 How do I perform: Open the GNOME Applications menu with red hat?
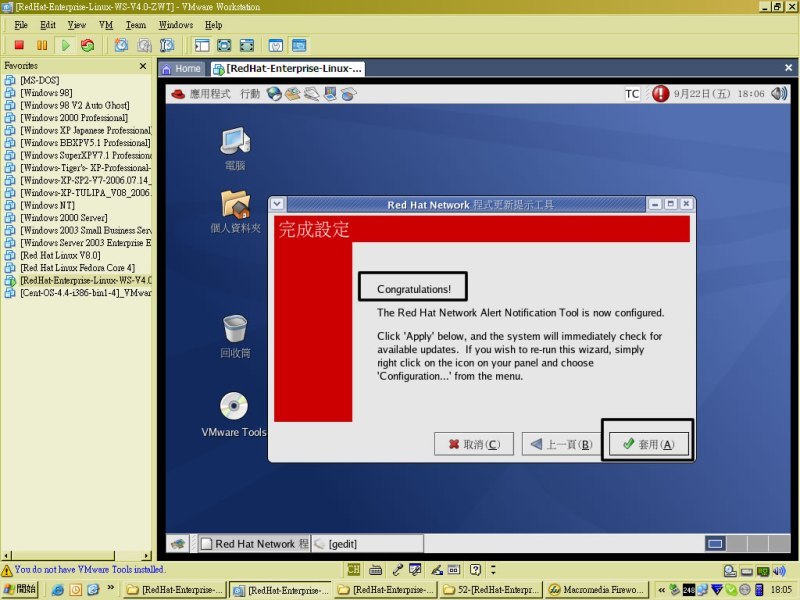(x=201, y=94)
